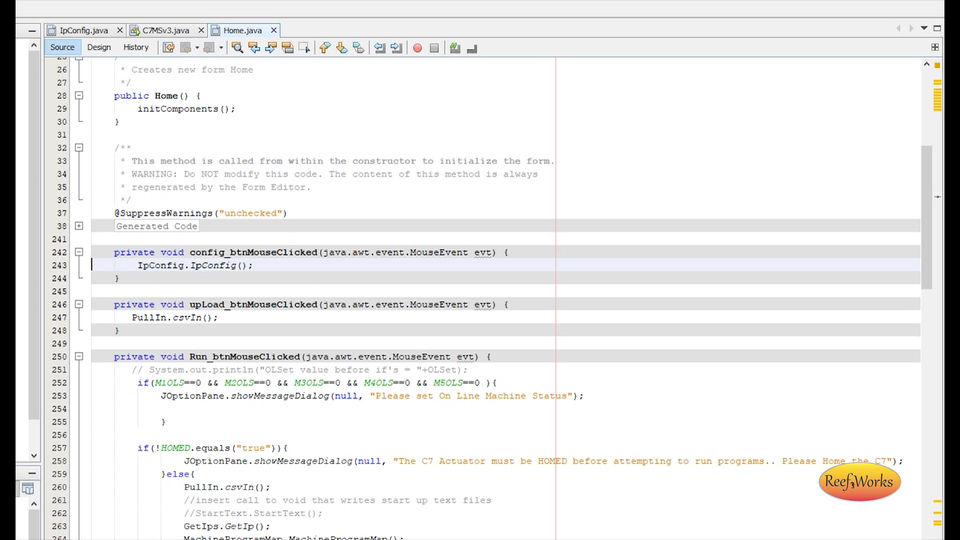Click editor scrollbar up arrow
The height and width of the screenshot is (540, 960).
click(x=926, y=64)
